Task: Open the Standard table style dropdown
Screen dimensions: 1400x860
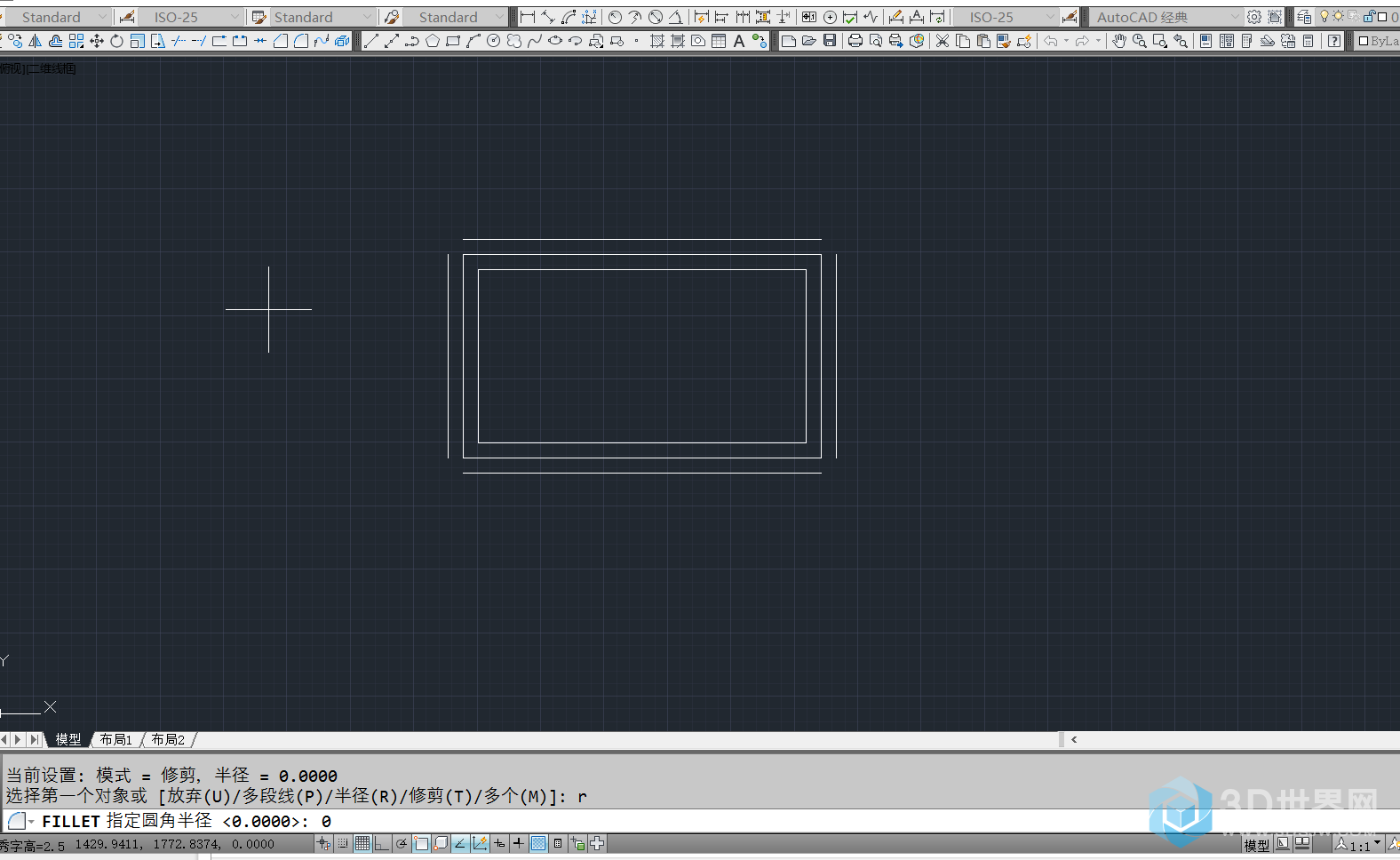Action: (367, 17)
